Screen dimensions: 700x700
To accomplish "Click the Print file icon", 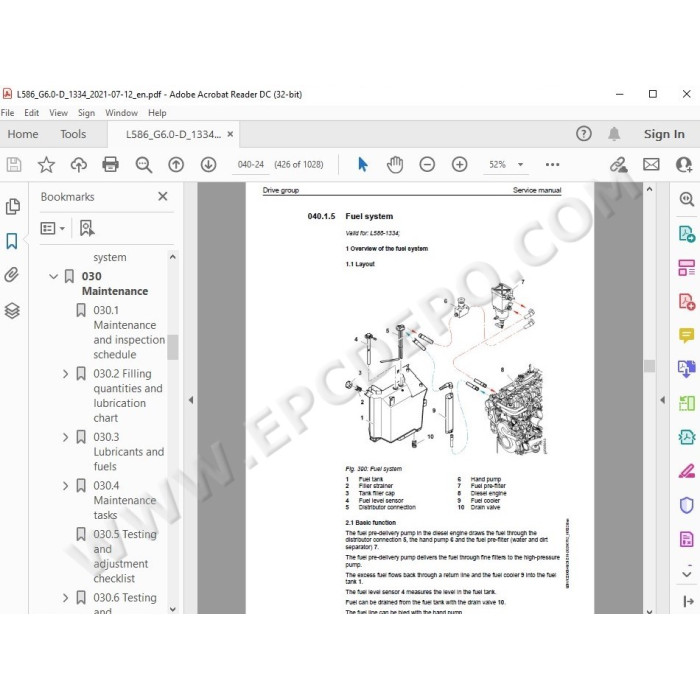I will point(111,165).
